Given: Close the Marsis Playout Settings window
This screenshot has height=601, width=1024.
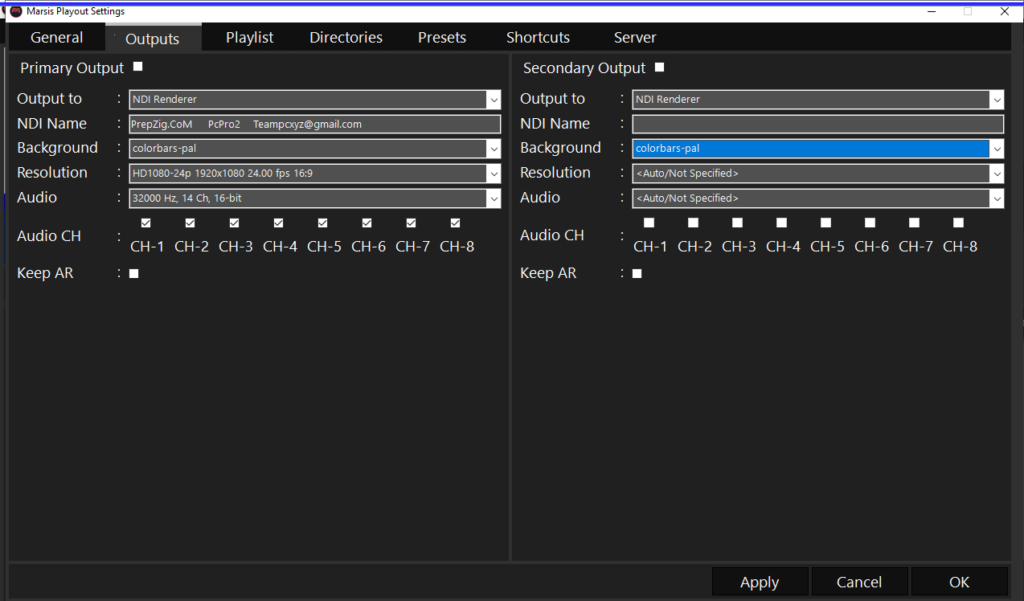Looking at the screenshot, I should pos(1004,11).
